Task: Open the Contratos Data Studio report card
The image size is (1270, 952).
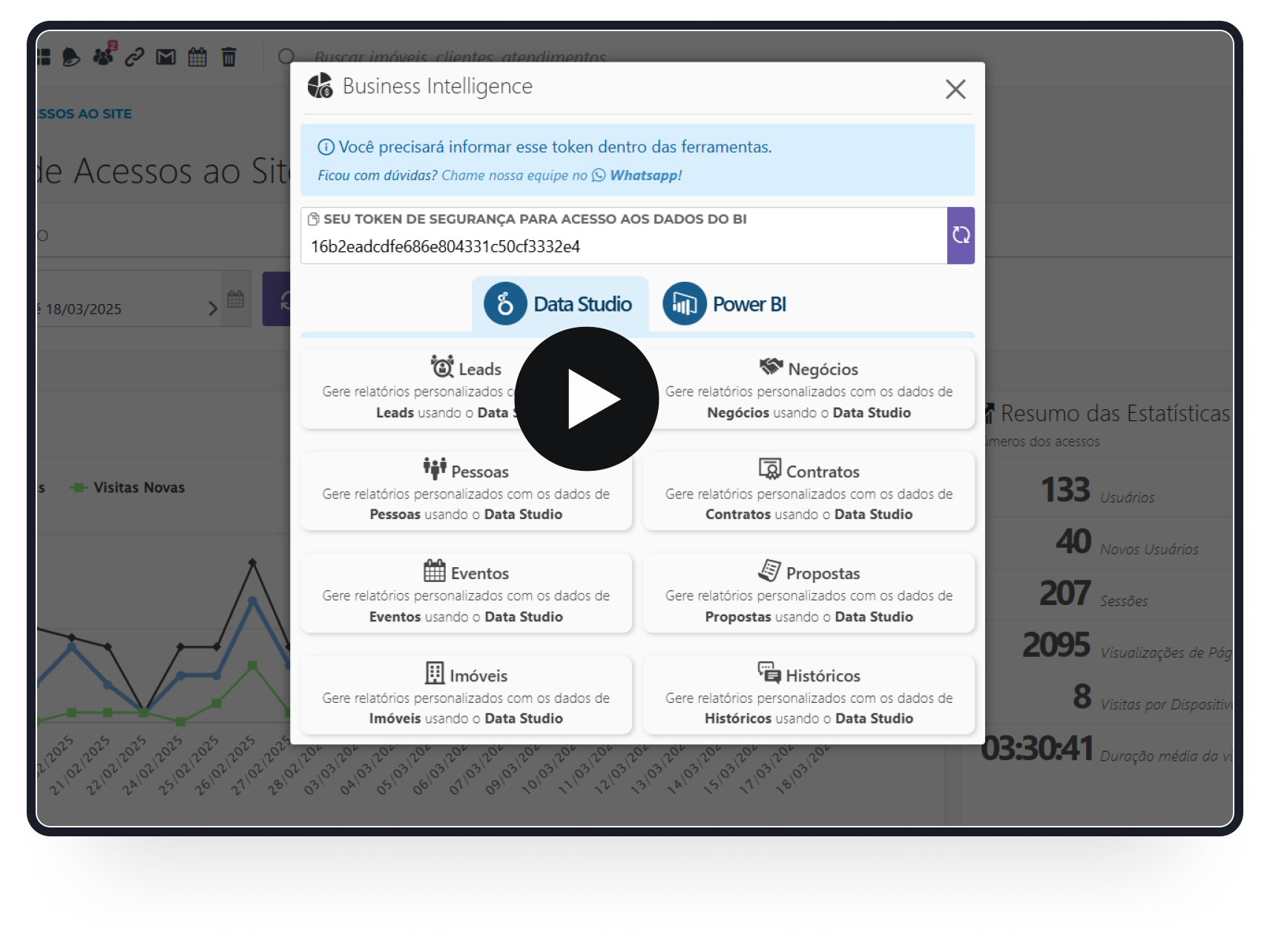Action: [809, 492]
